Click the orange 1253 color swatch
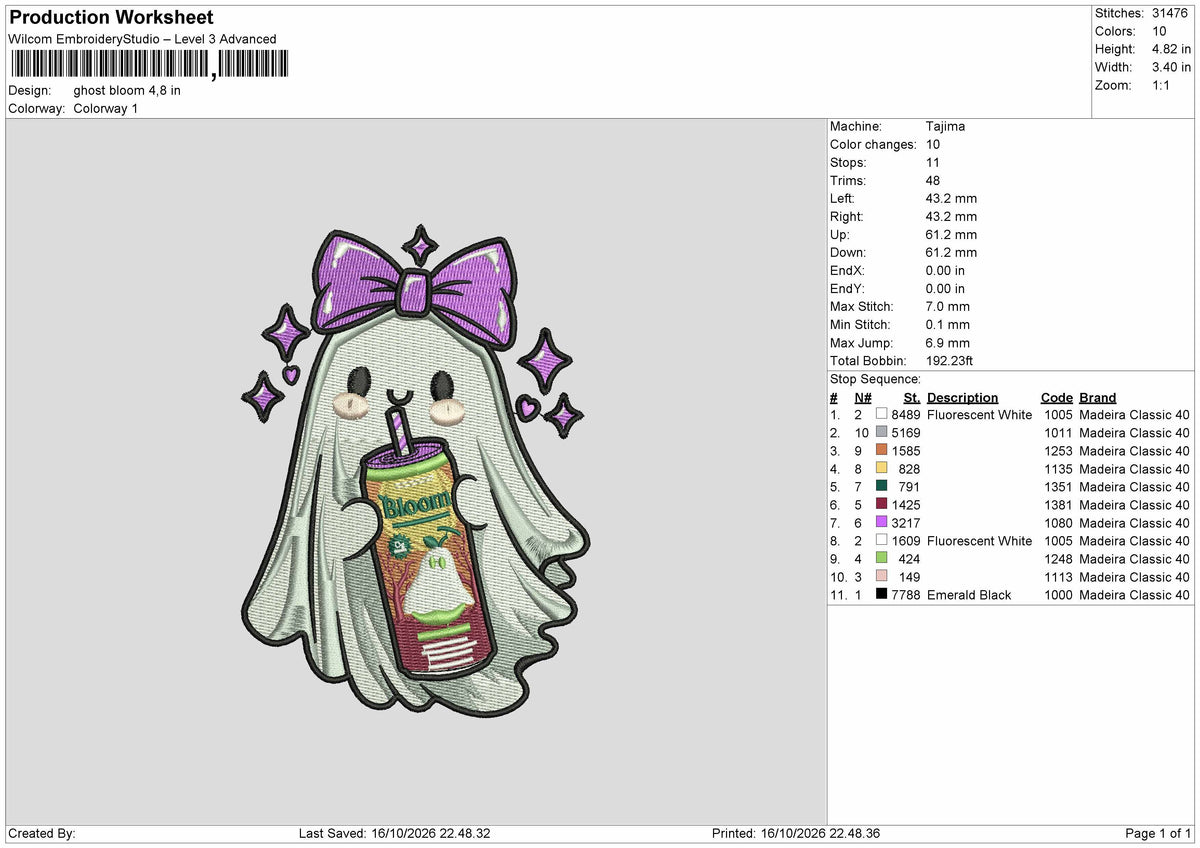The image size is (1200, 848). click(881, 451)
